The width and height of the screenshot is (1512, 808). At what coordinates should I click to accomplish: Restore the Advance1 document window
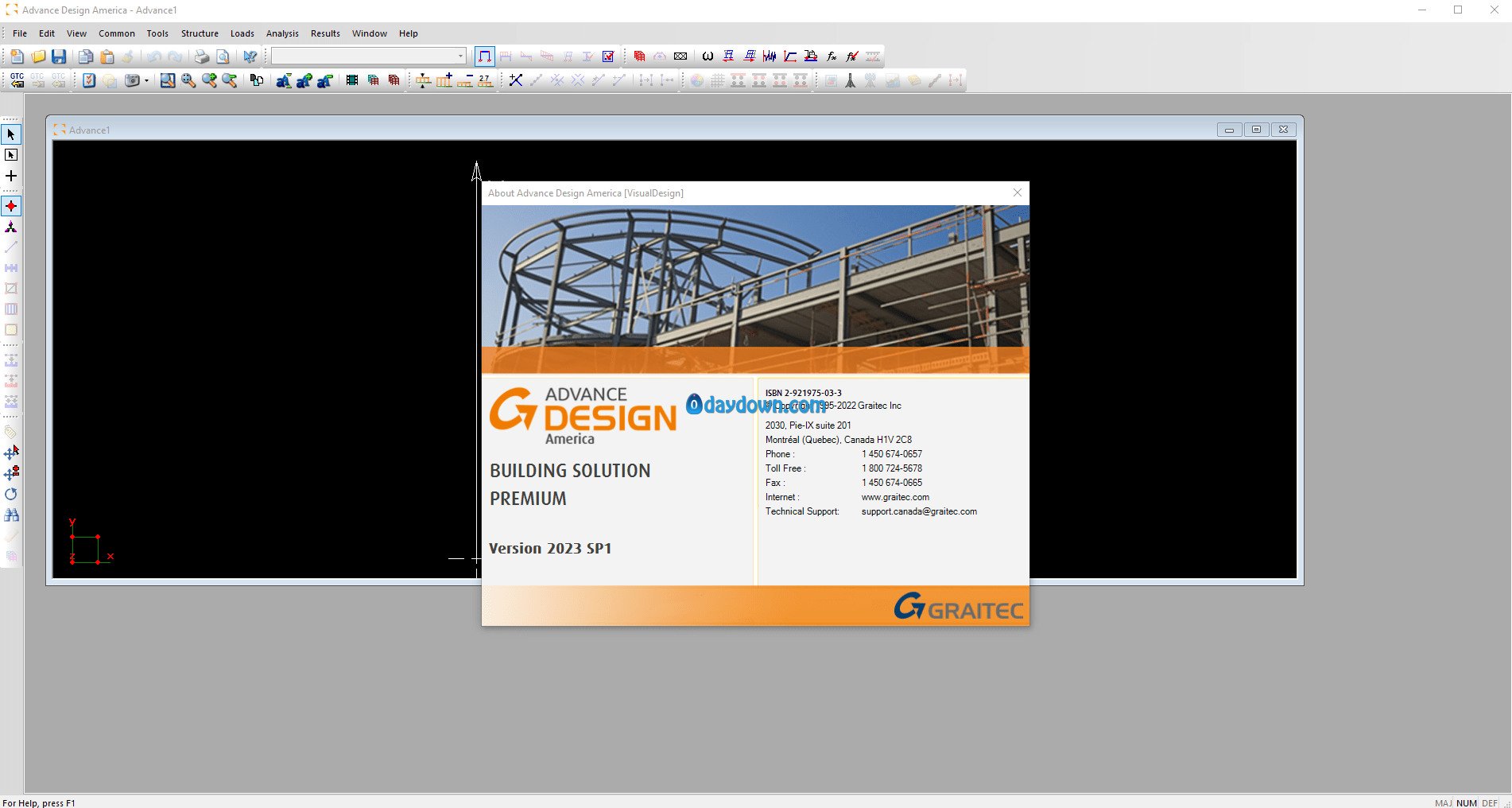pyautogui.click(x=1256, y=130)
